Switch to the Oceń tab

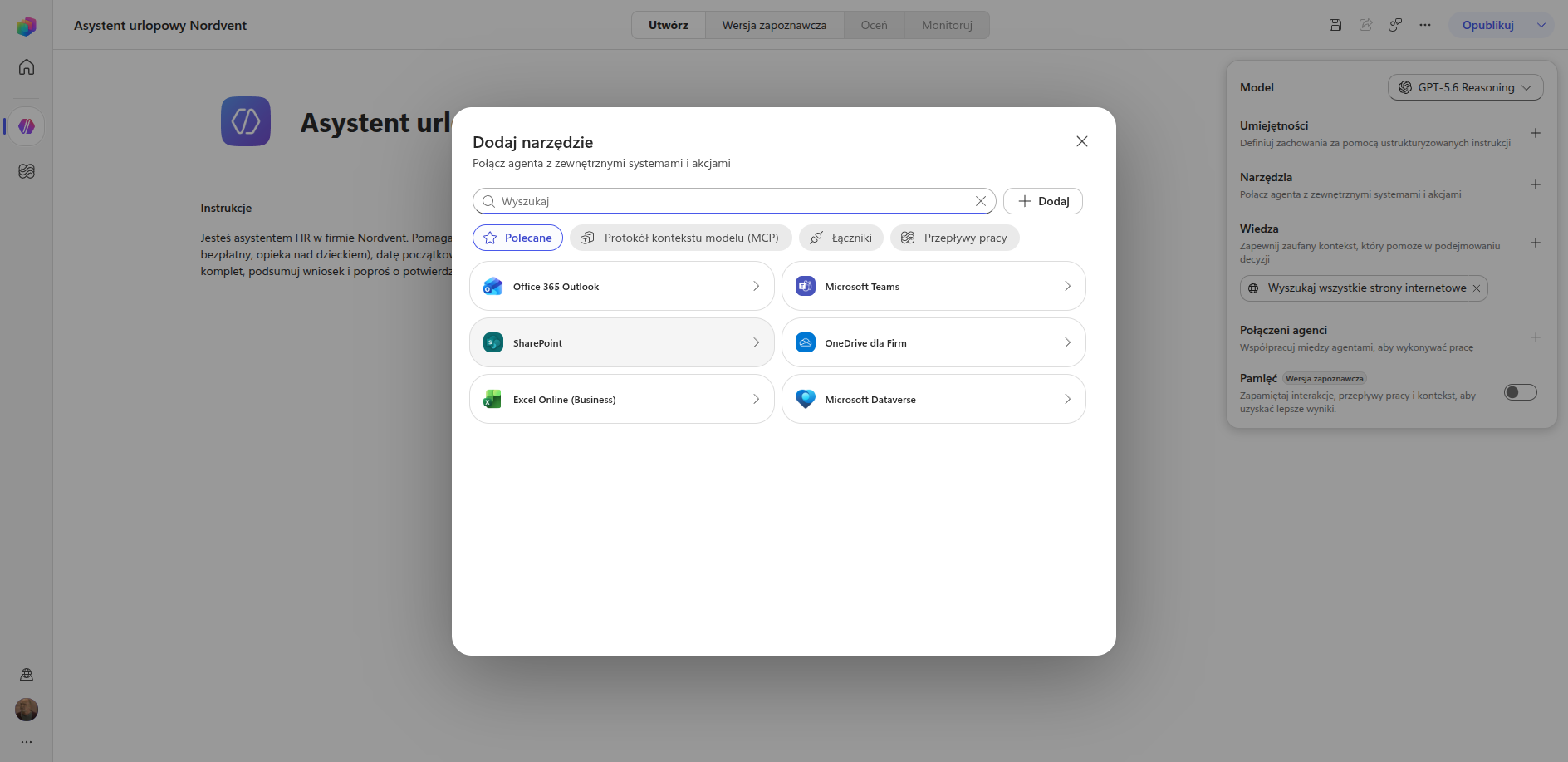(875, 25)
